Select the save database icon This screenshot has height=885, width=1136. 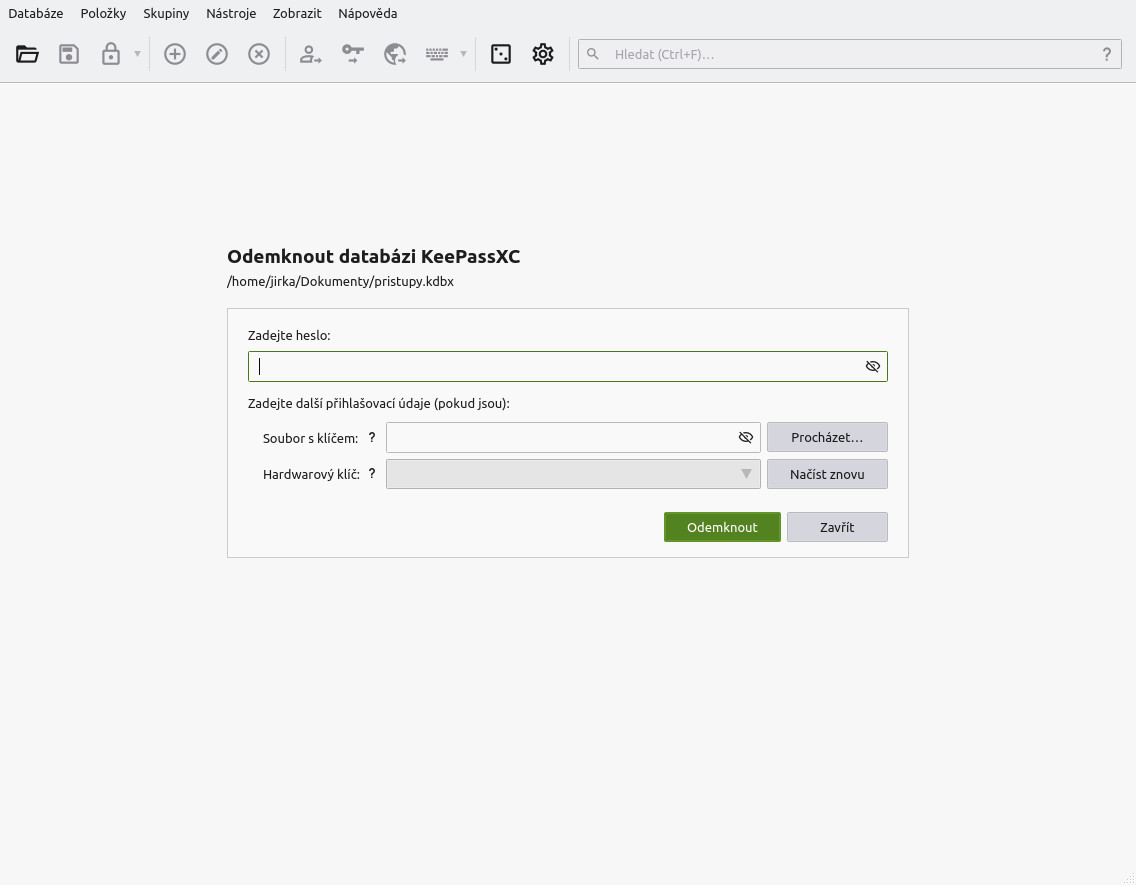pos(68,54)
